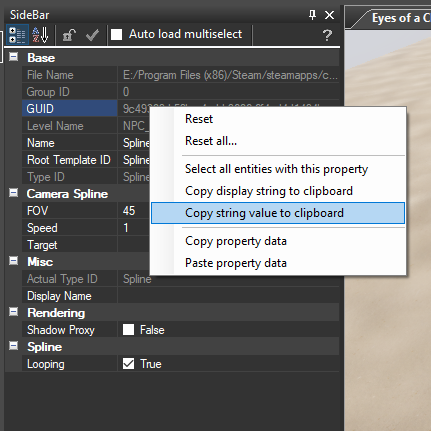Uncheck the Looping checkbox

point(128,364)
